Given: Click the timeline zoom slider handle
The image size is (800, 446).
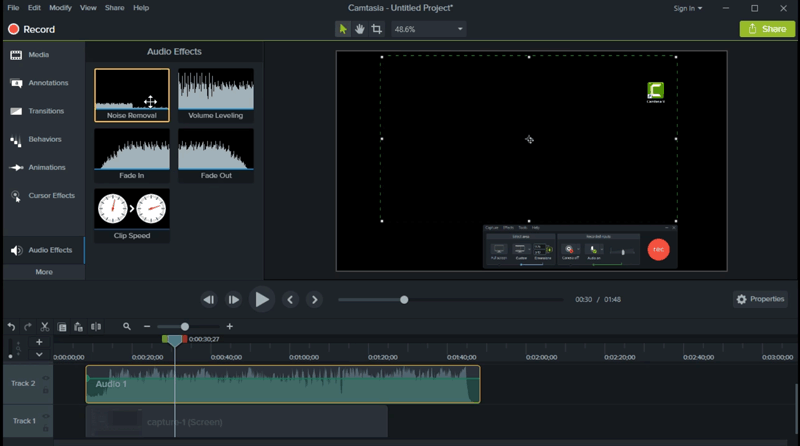Looking at the screenshot, I should pos(185,327).
